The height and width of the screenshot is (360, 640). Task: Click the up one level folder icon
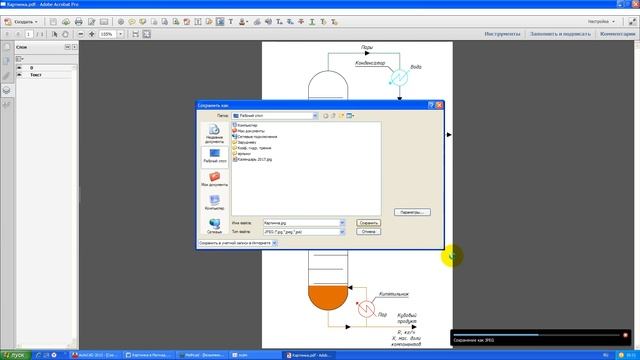(x=333, y=116)
